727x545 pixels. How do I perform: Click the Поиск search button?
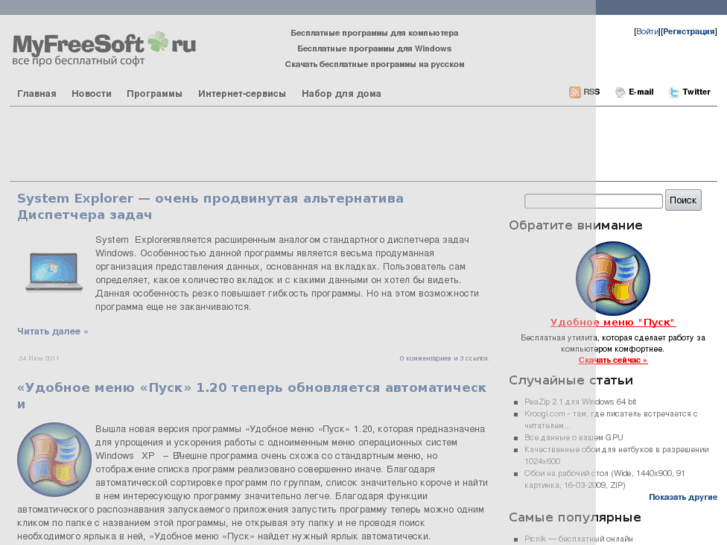click(683, 200)
